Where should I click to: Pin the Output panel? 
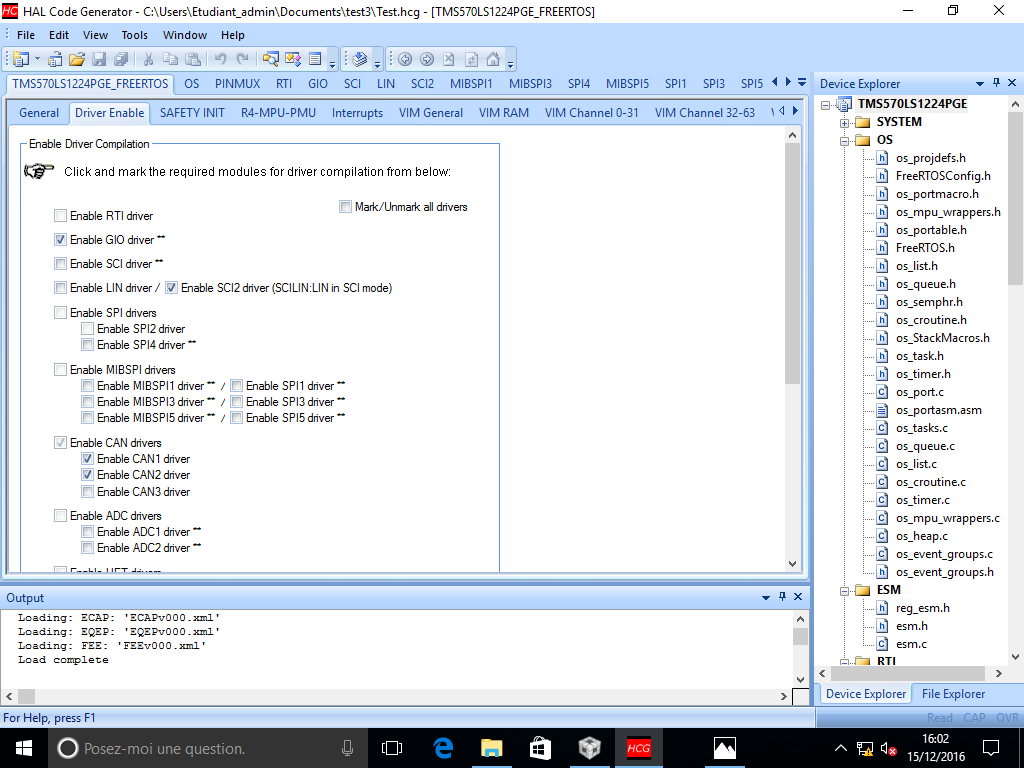point(782,597)
